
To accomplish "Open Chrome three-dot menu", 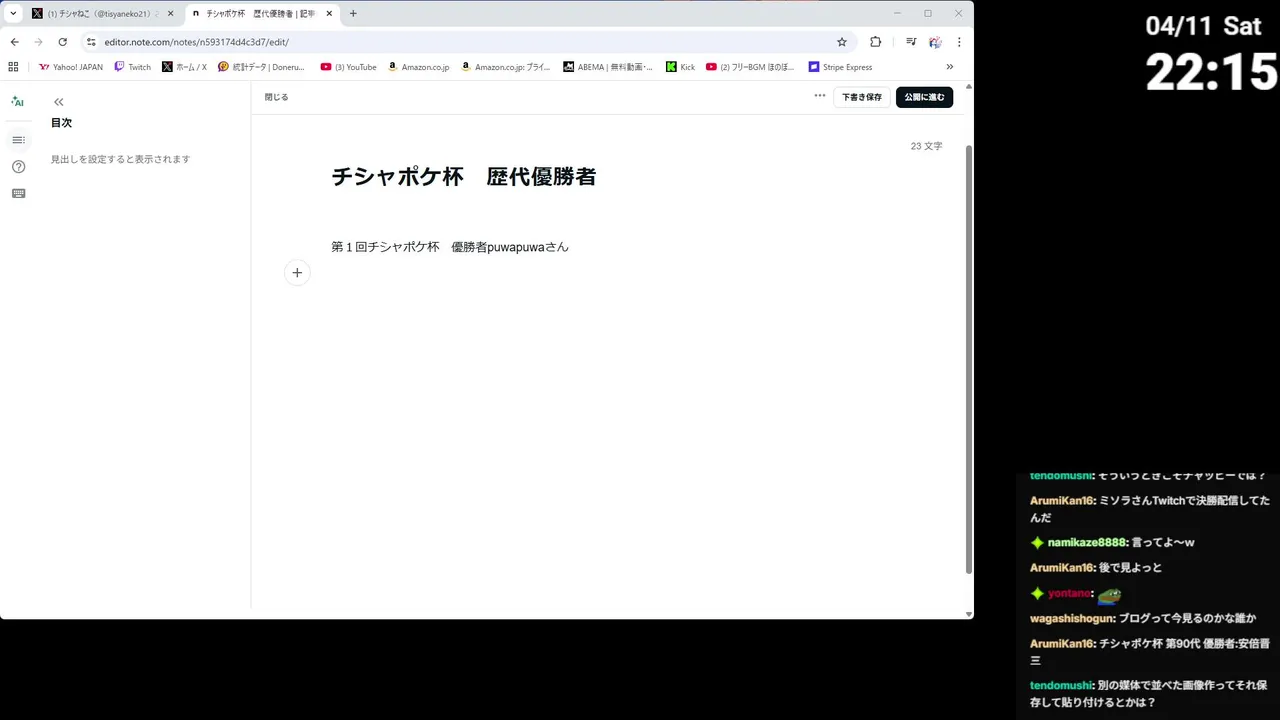I will (959, 42).
